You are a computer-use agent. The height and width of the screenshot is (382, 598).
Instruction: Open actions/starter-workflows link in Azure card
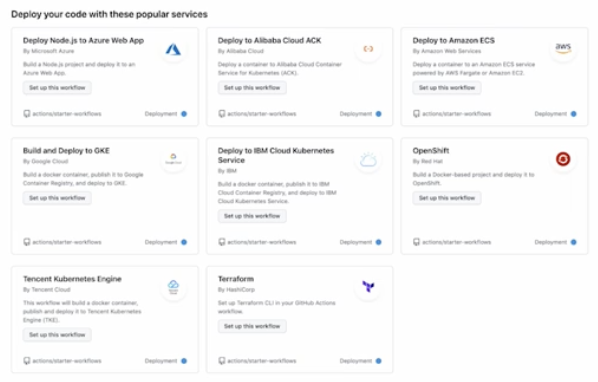[67, 114]
